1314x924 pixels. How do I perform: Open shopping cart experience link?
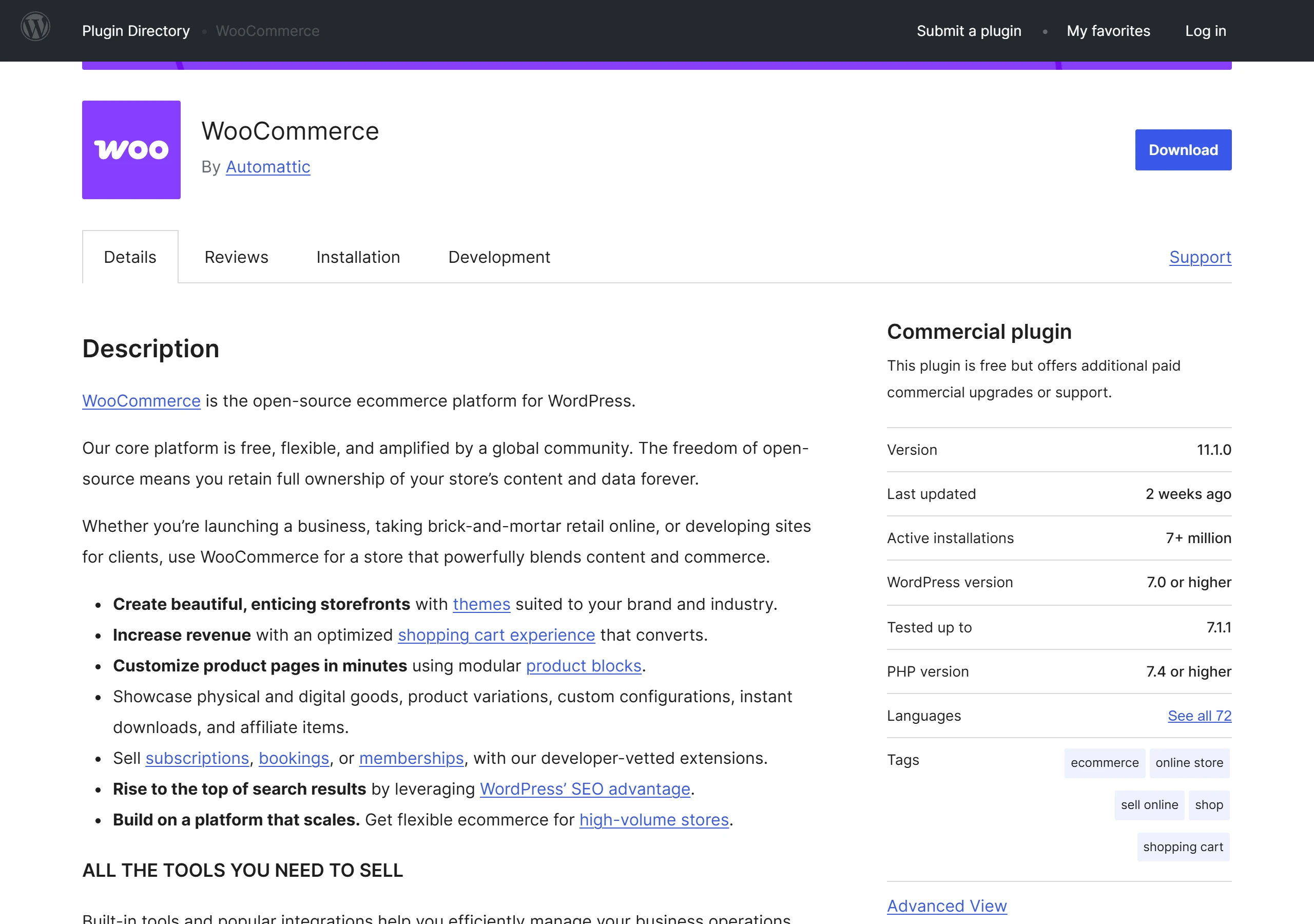point(496,635)
